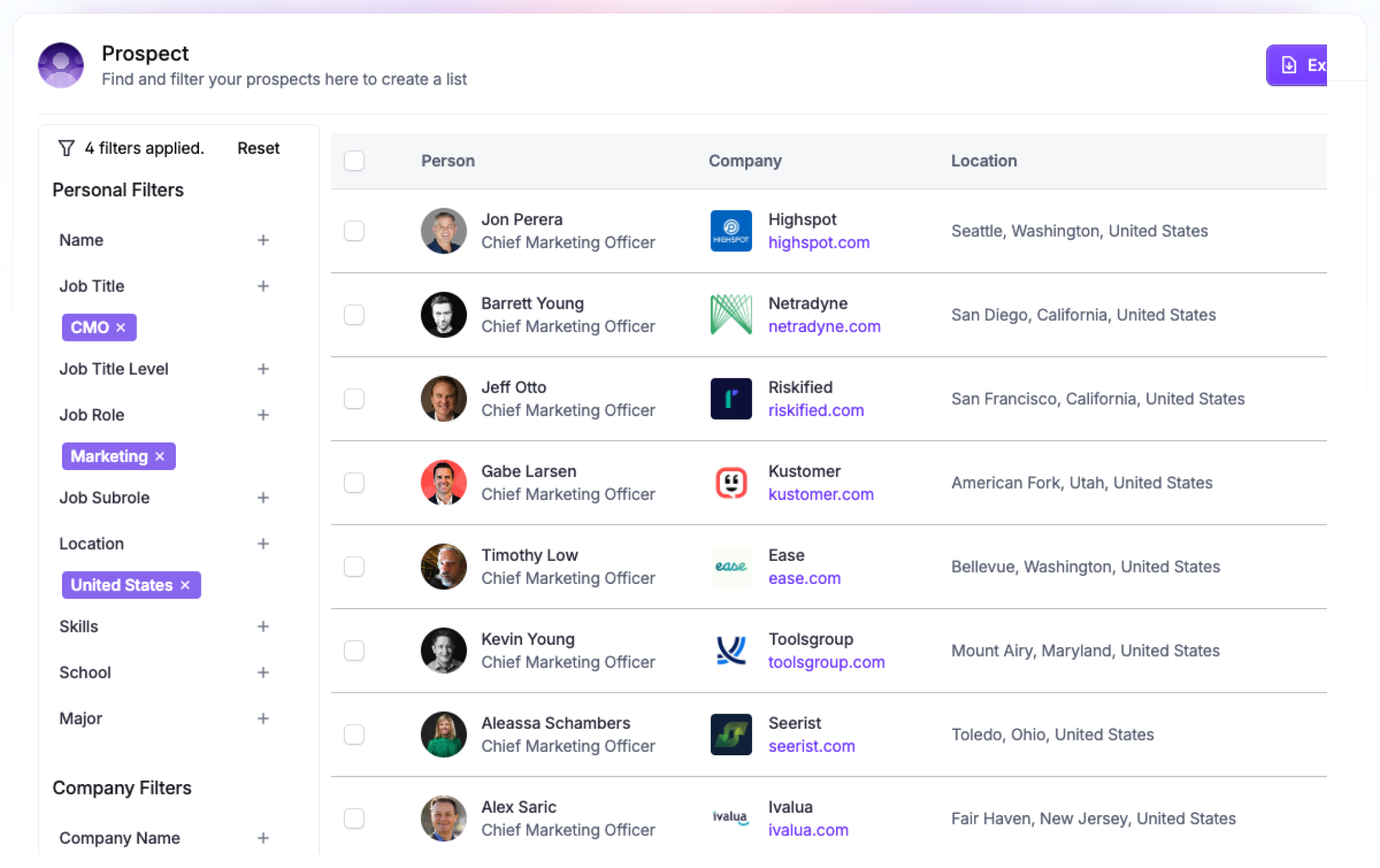1380x868 pixels.
Task: Click Seerist company logo icon
Action: click(730, 734)
